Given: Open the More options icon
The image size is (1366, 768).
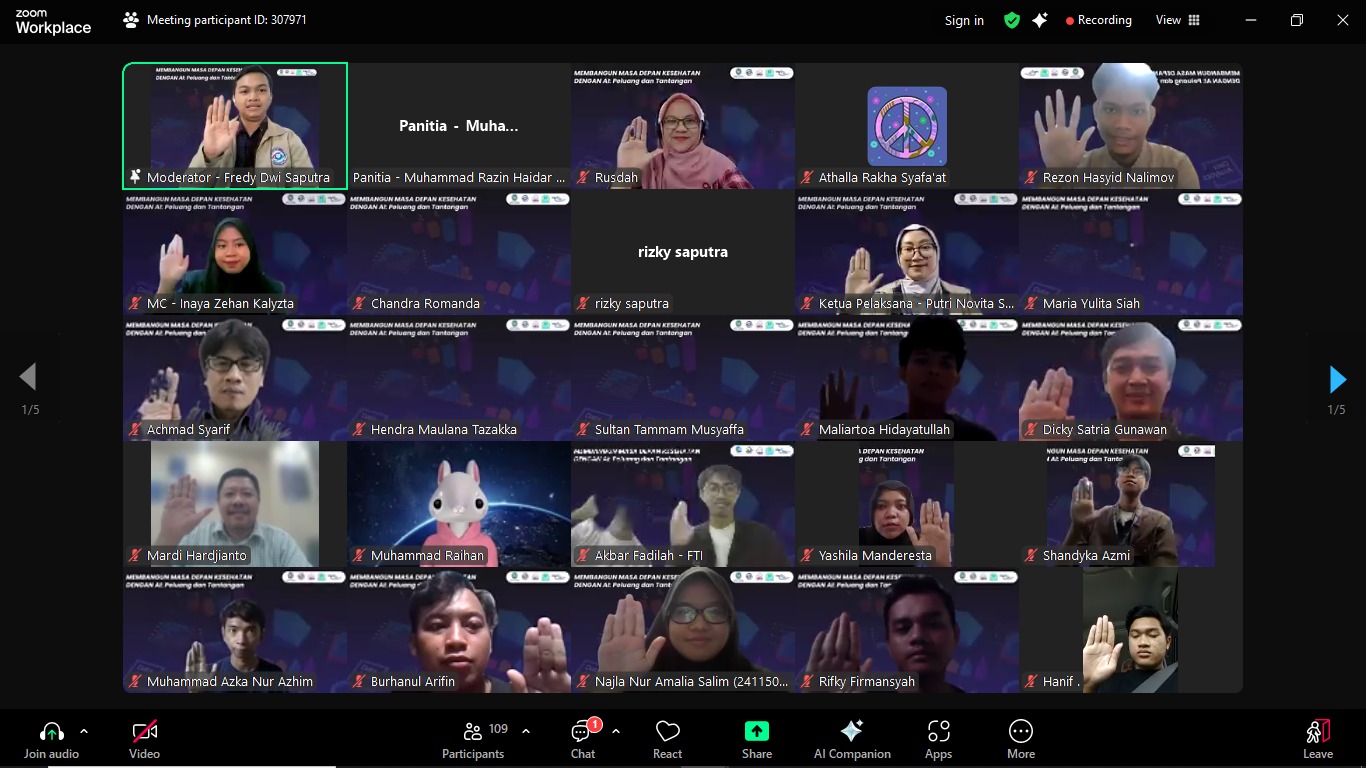Looking at the screenshot, I should pyautogui.click(x=1021, y=731).
